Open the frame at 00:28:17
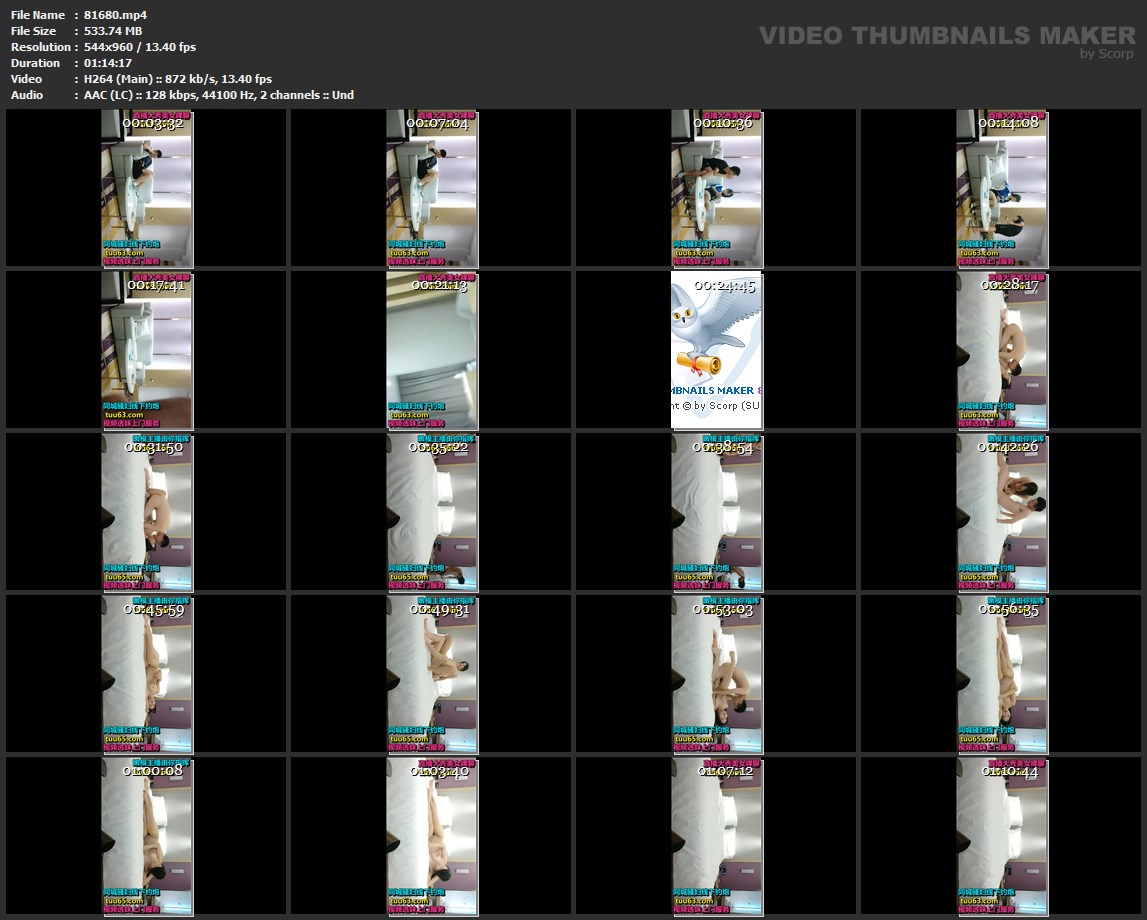 click(1001, 350)
